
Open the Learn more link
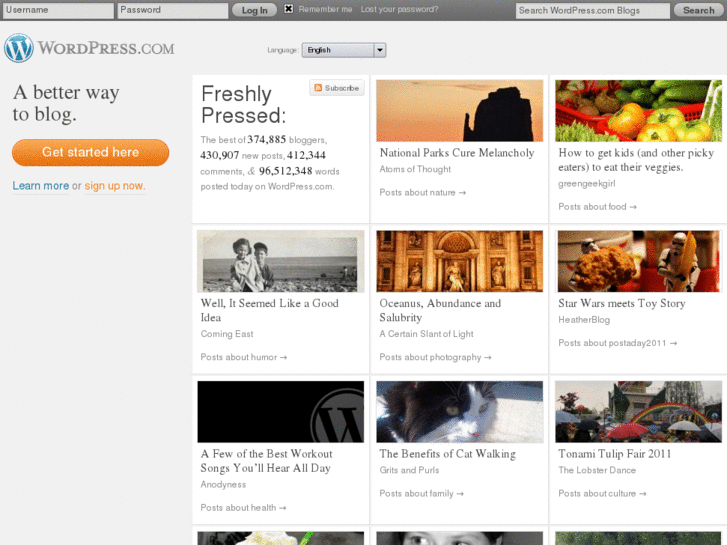point(41,186)
